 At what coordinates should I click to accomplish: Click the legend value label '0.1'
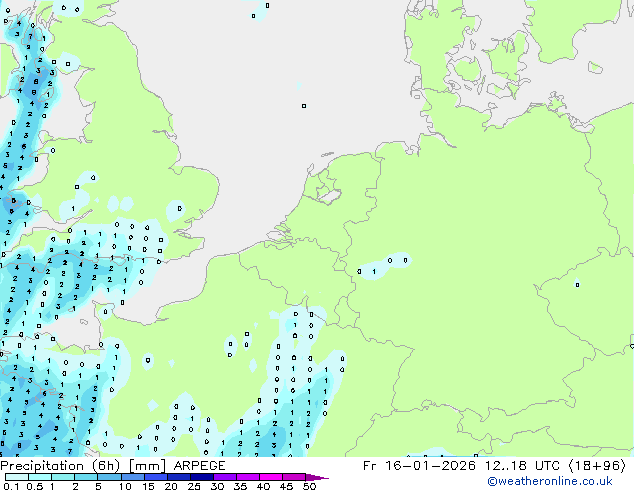(11, 486)
